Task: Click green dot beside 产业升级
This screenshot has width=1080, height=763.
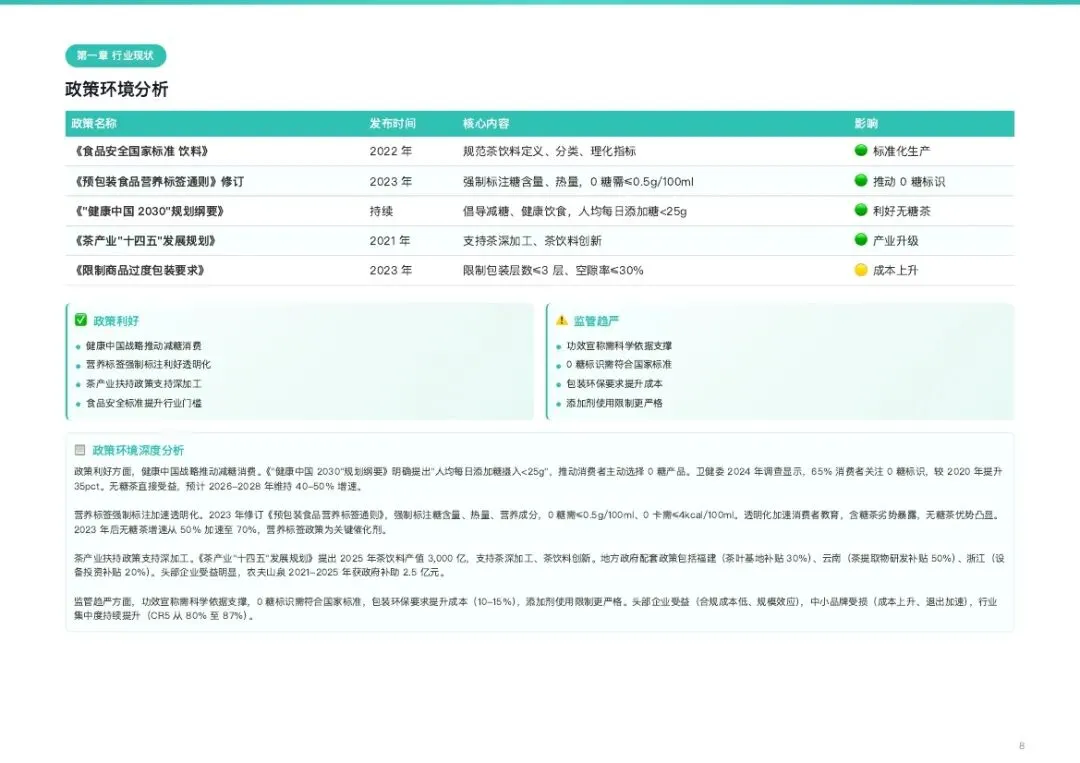Action: click(x=860, y=240)
